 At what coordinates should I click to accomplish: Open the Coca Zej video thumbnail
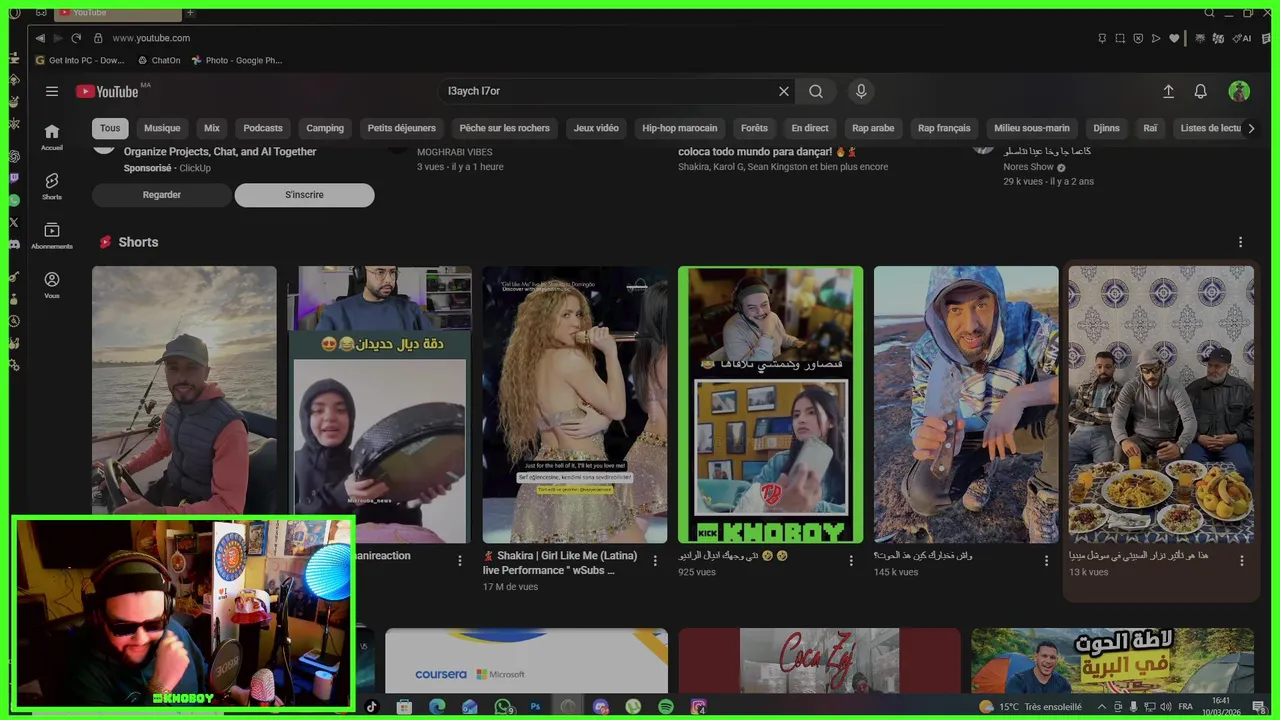click(x=819, y=660)
